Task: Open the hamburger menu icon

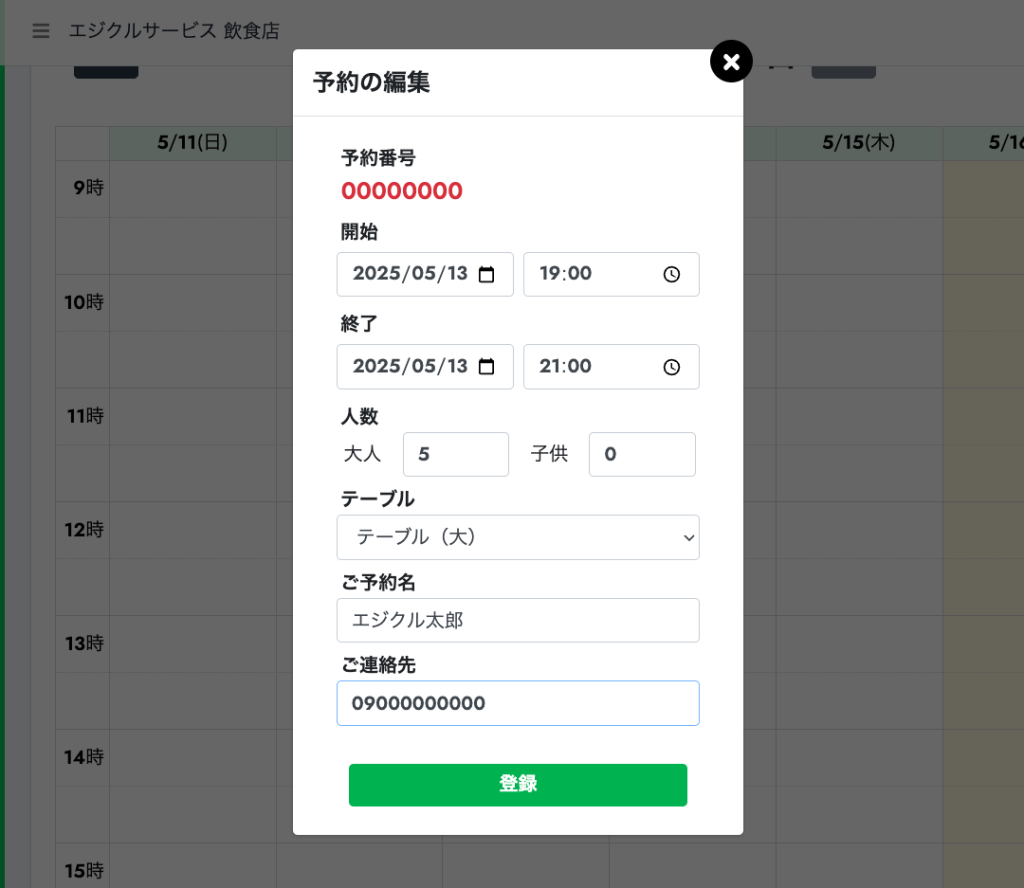Action: (40, 31)
